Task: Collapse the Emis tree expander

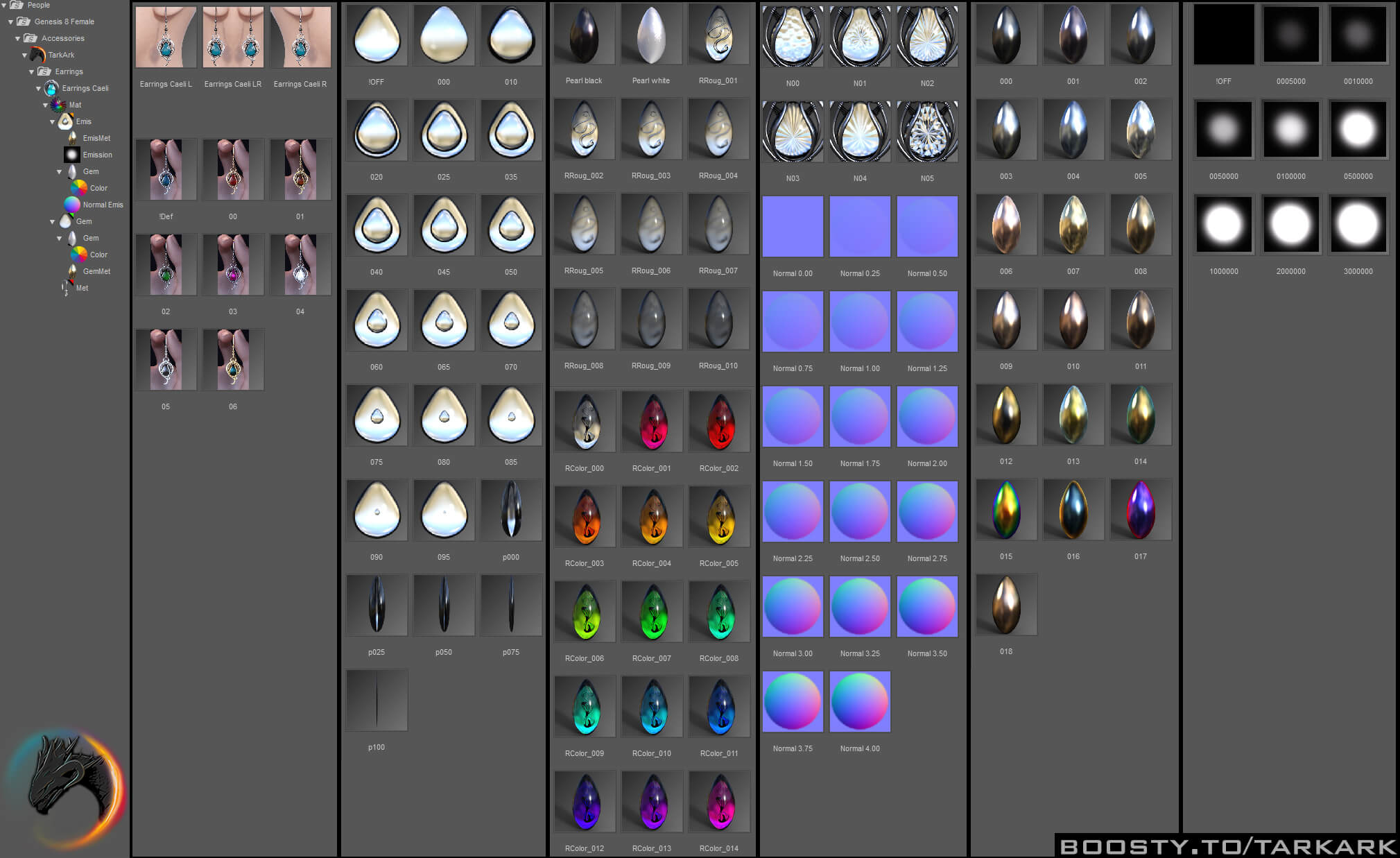Action: point(52,121)
